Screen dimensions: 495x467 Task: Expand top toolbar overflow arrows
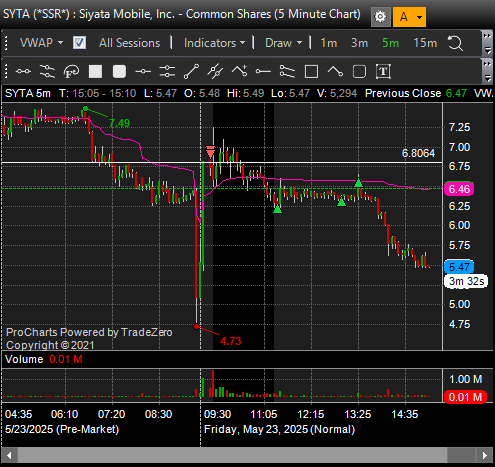point(487,36)
